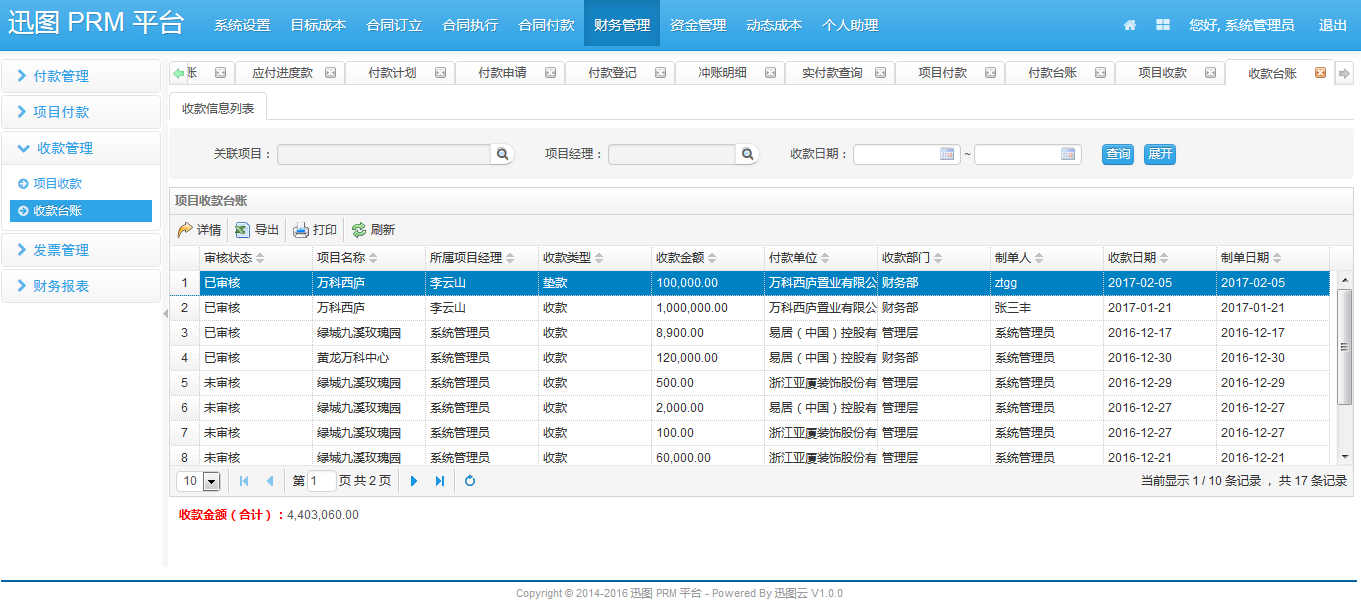
Task: Switch to the 实付款查询 tab
Action: 832,73
